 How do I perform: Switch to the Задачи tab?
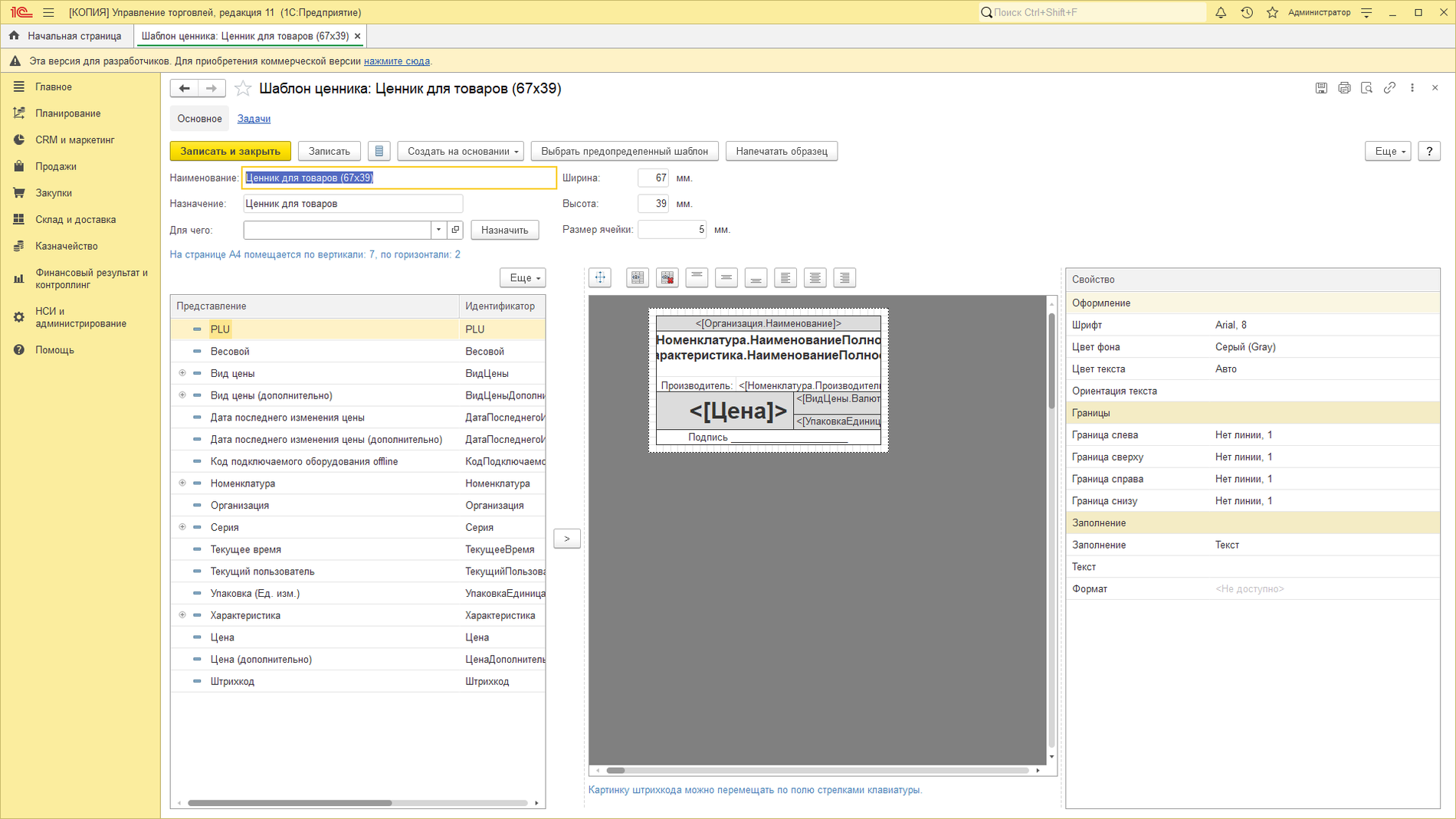coord(254,119)
